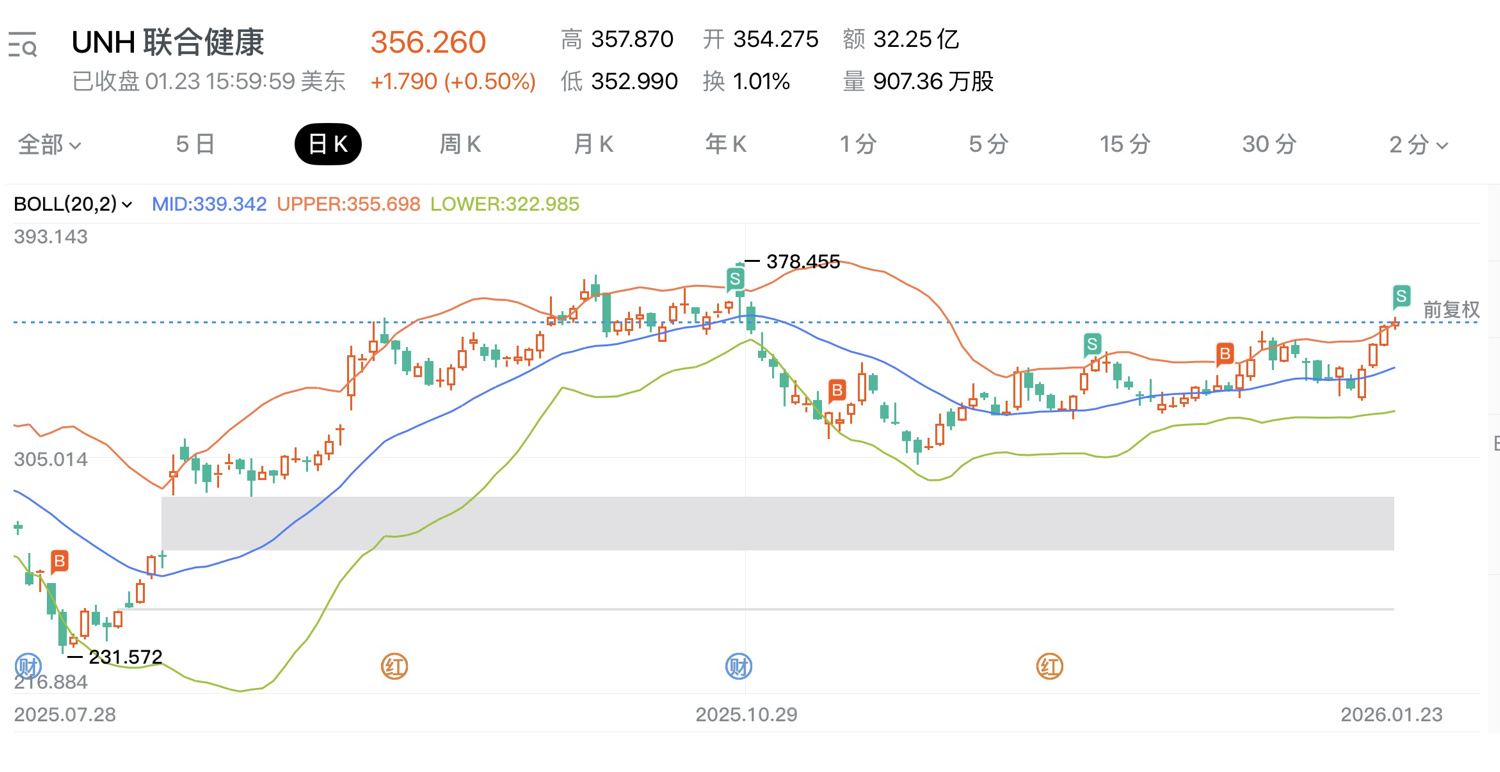Click the 额 32.25亿 turnover amount
The width and height of the screenshot is (1500, 772).
[x=901, y=40]
